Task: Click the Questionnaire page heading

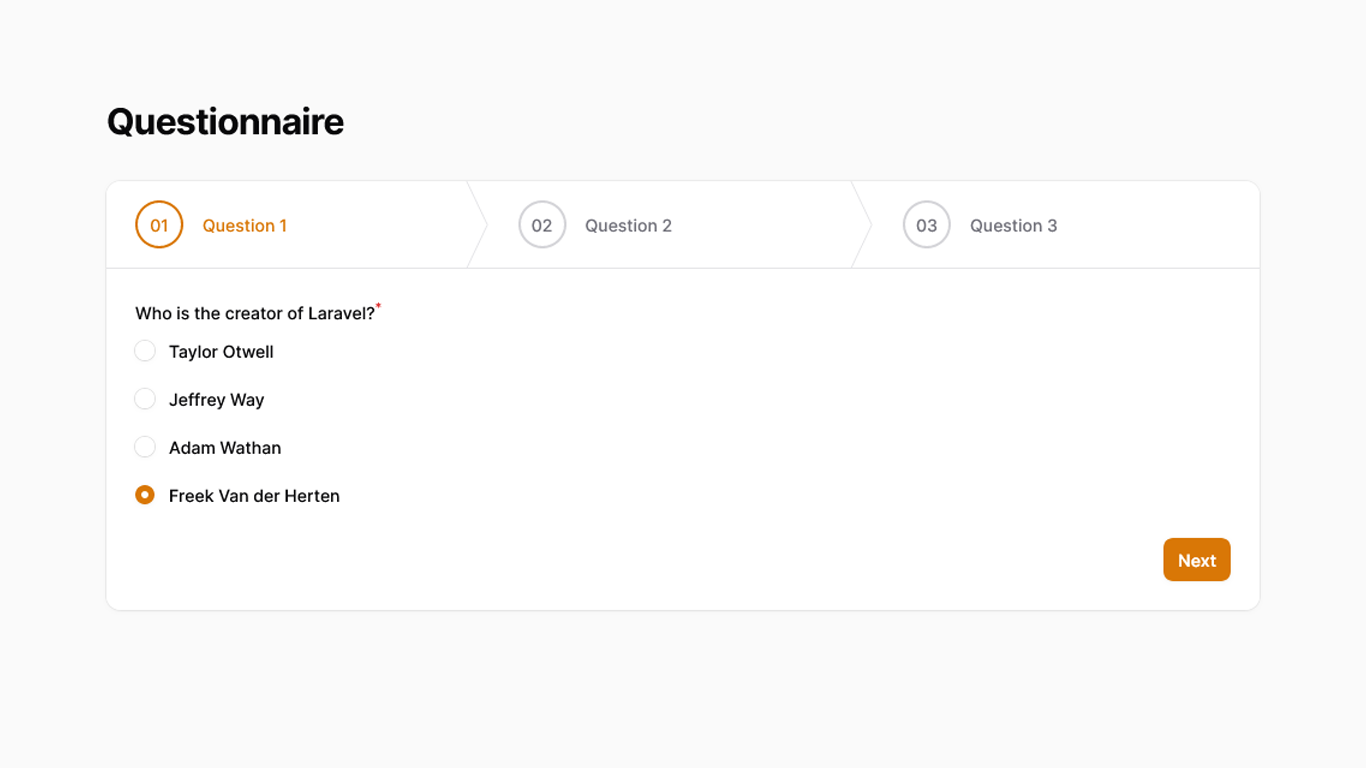Action: pyautogui.click(x=225, y=122)
